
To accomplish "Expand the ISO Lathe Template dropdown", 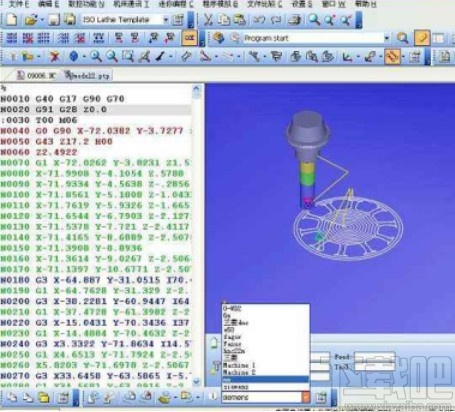I will coord(166,20).
